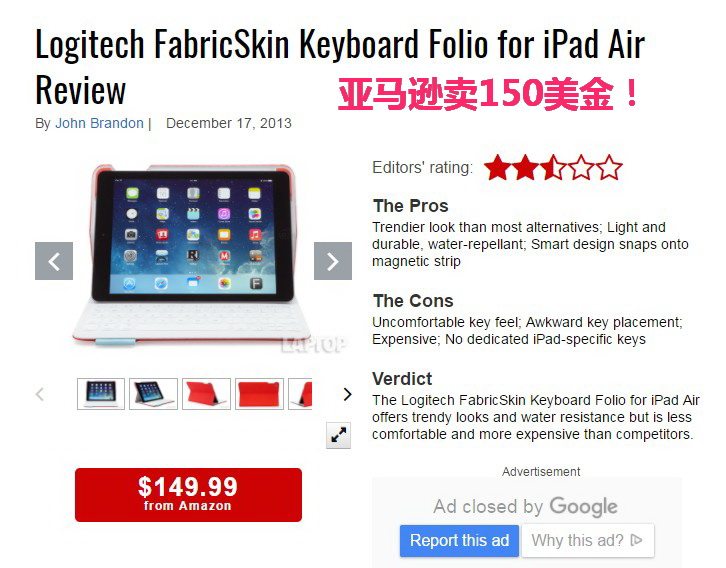This screenshot has height=568, width=726.
Task: Advance to the next product image
Action: 332,261
